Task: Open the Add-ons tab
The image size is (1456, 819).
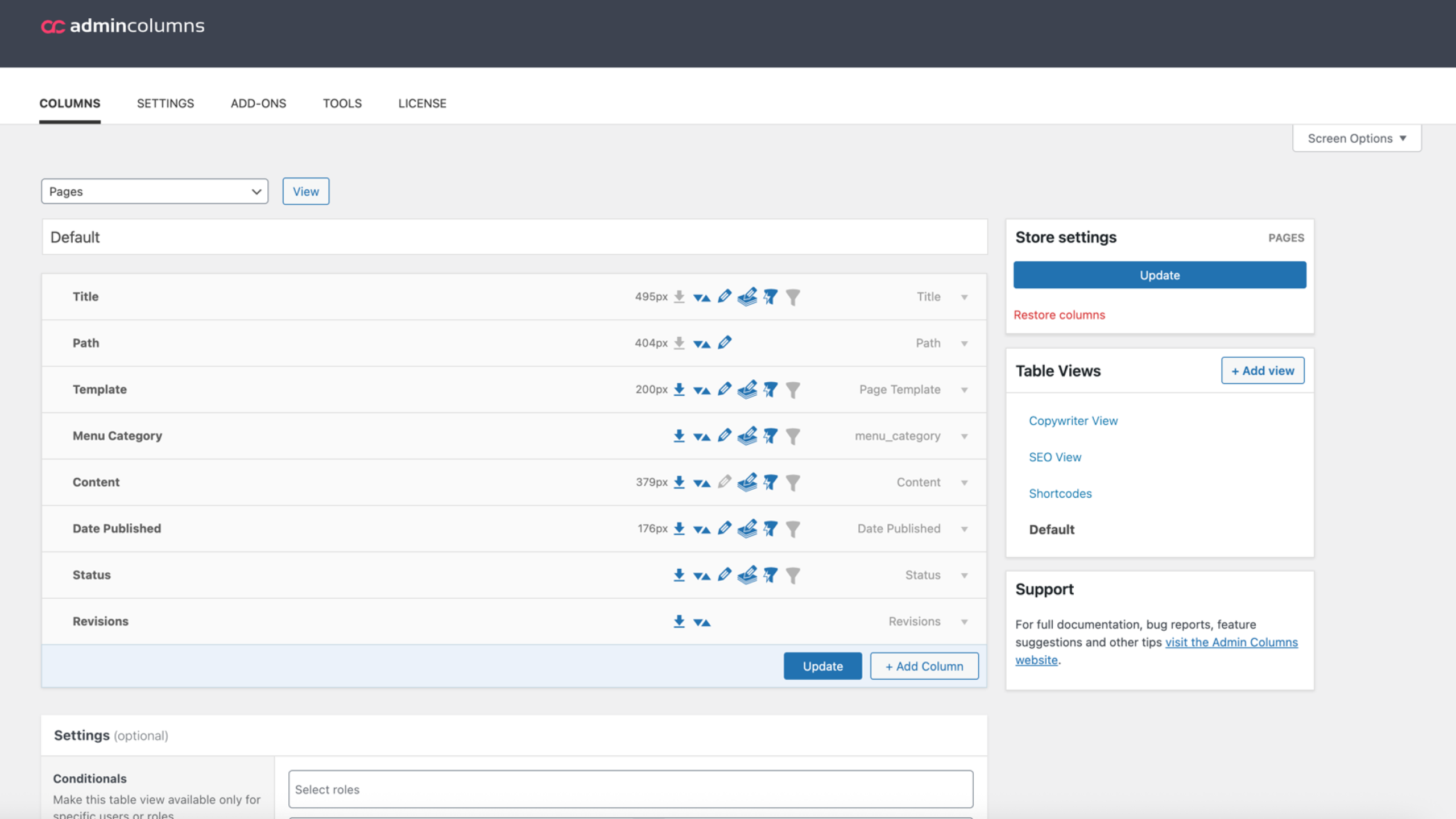Action: tap(258, 104)
